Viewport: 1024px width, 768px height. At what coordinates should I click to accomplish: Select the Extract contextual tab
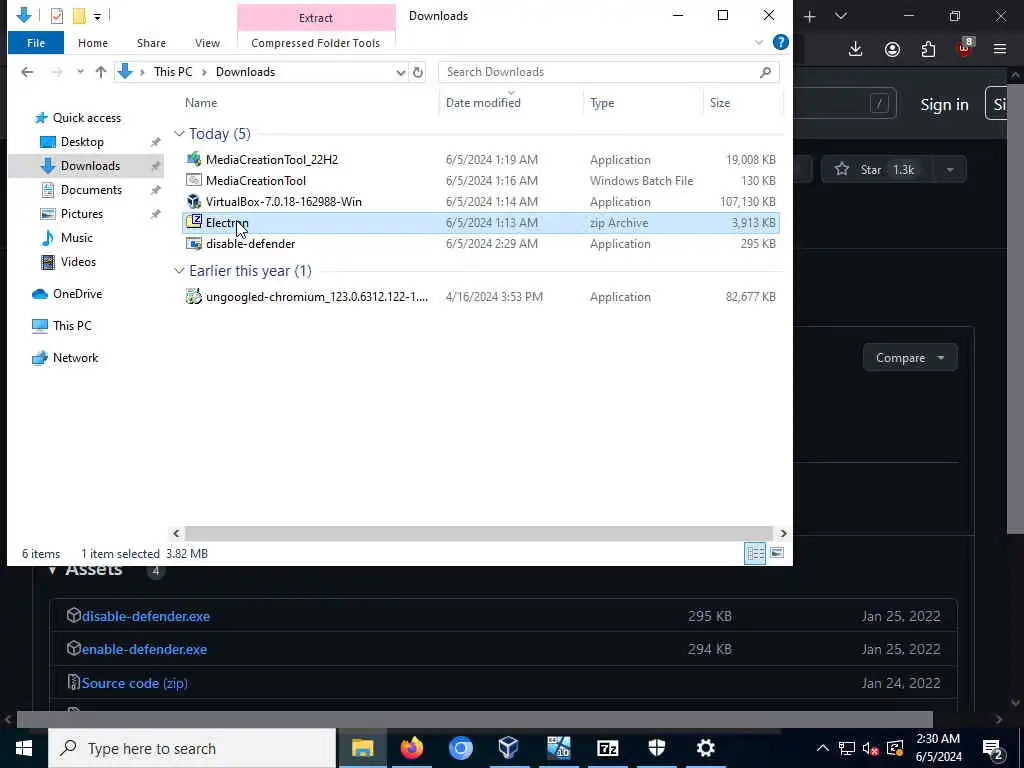point(316,18)
